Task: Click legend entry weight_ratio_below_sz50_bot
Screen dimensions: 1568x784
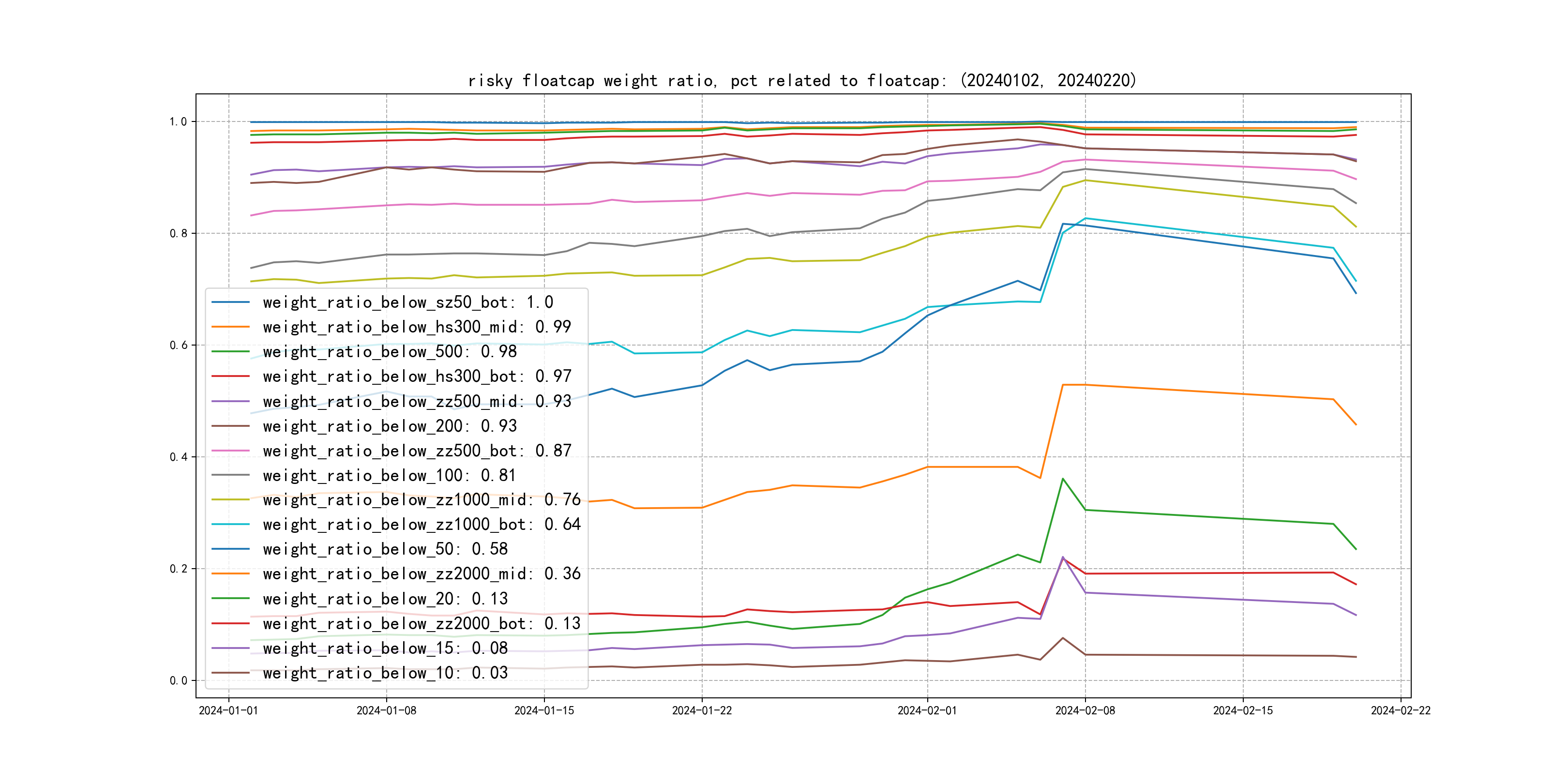Action: click(407, 302)
